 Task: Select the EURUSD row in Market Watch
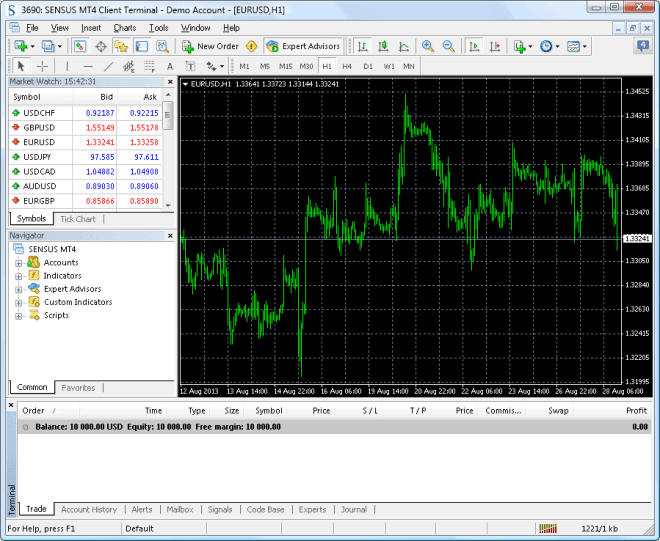(x=85, y=142)
